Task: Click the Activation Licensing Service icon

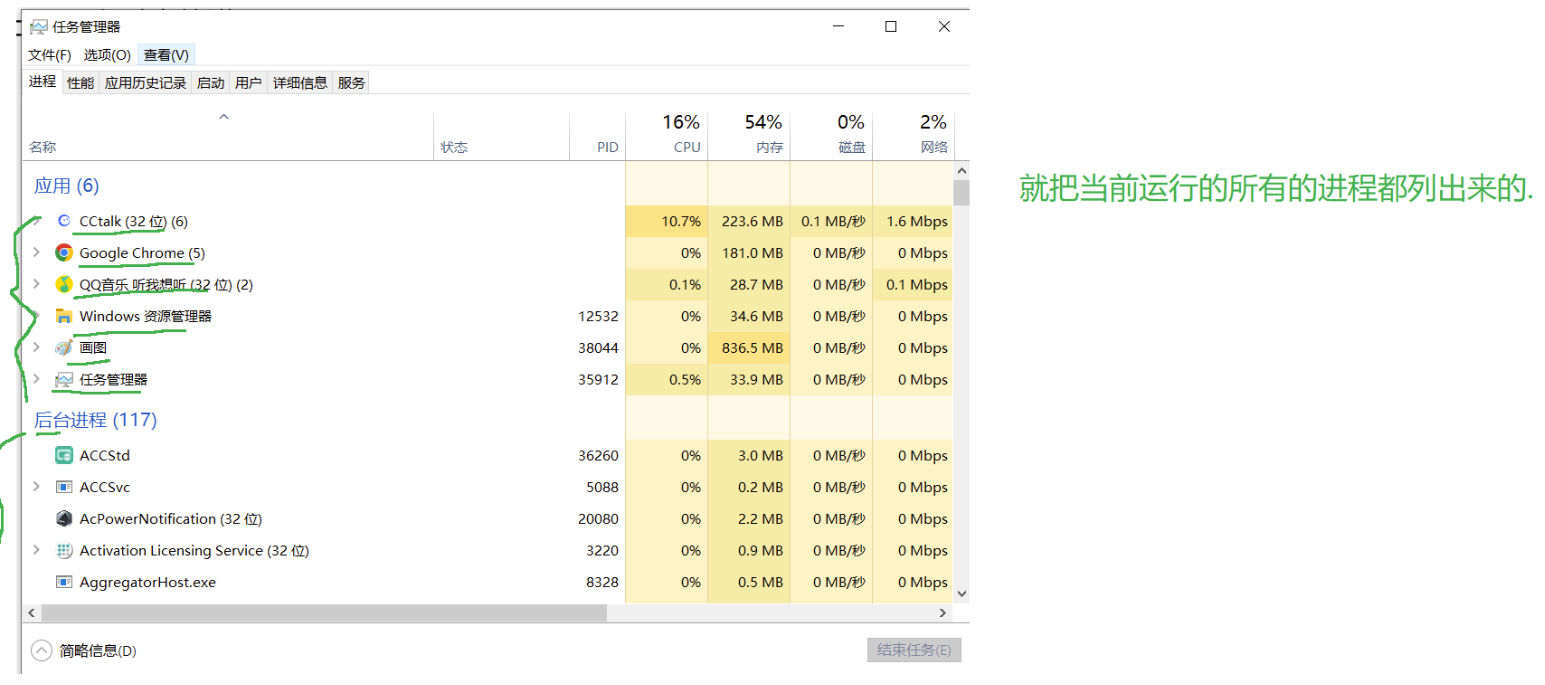Action: click(64, 551)
